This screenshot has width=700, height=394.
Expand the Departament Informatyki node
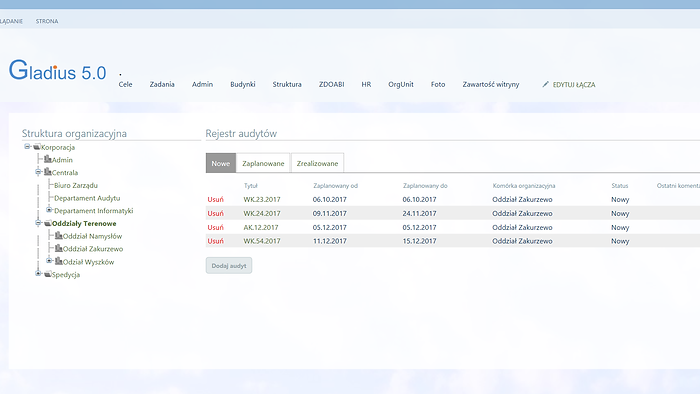click(49, 210)
